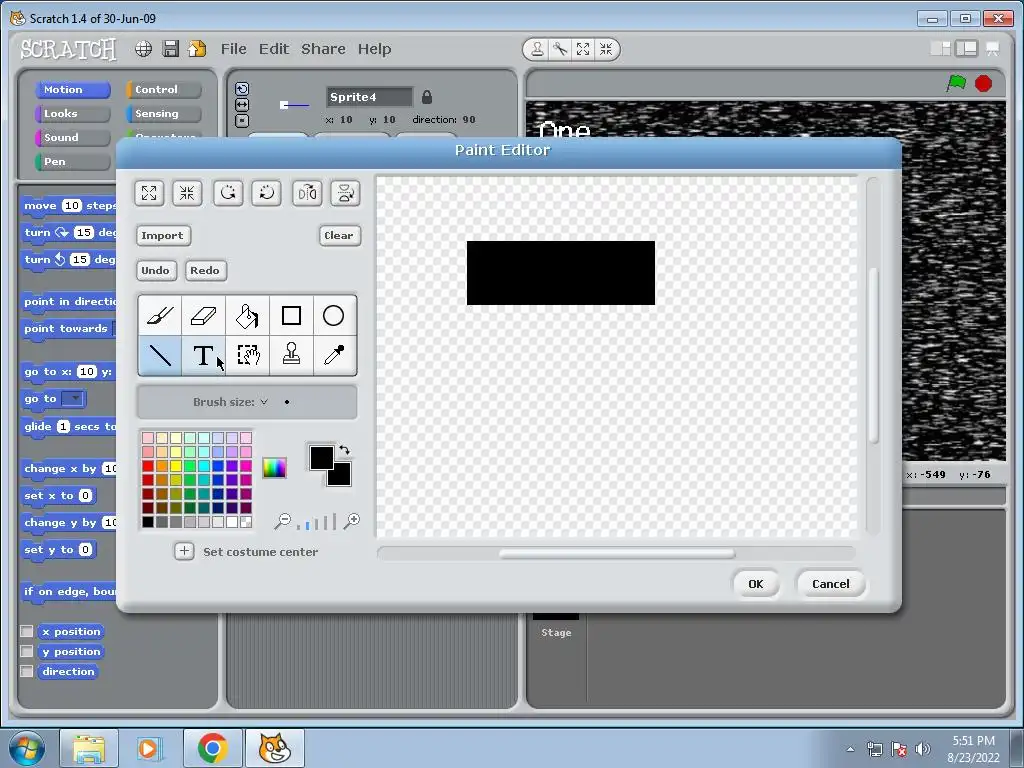Toggle the sprite drag lock icon

pos(427,97)
